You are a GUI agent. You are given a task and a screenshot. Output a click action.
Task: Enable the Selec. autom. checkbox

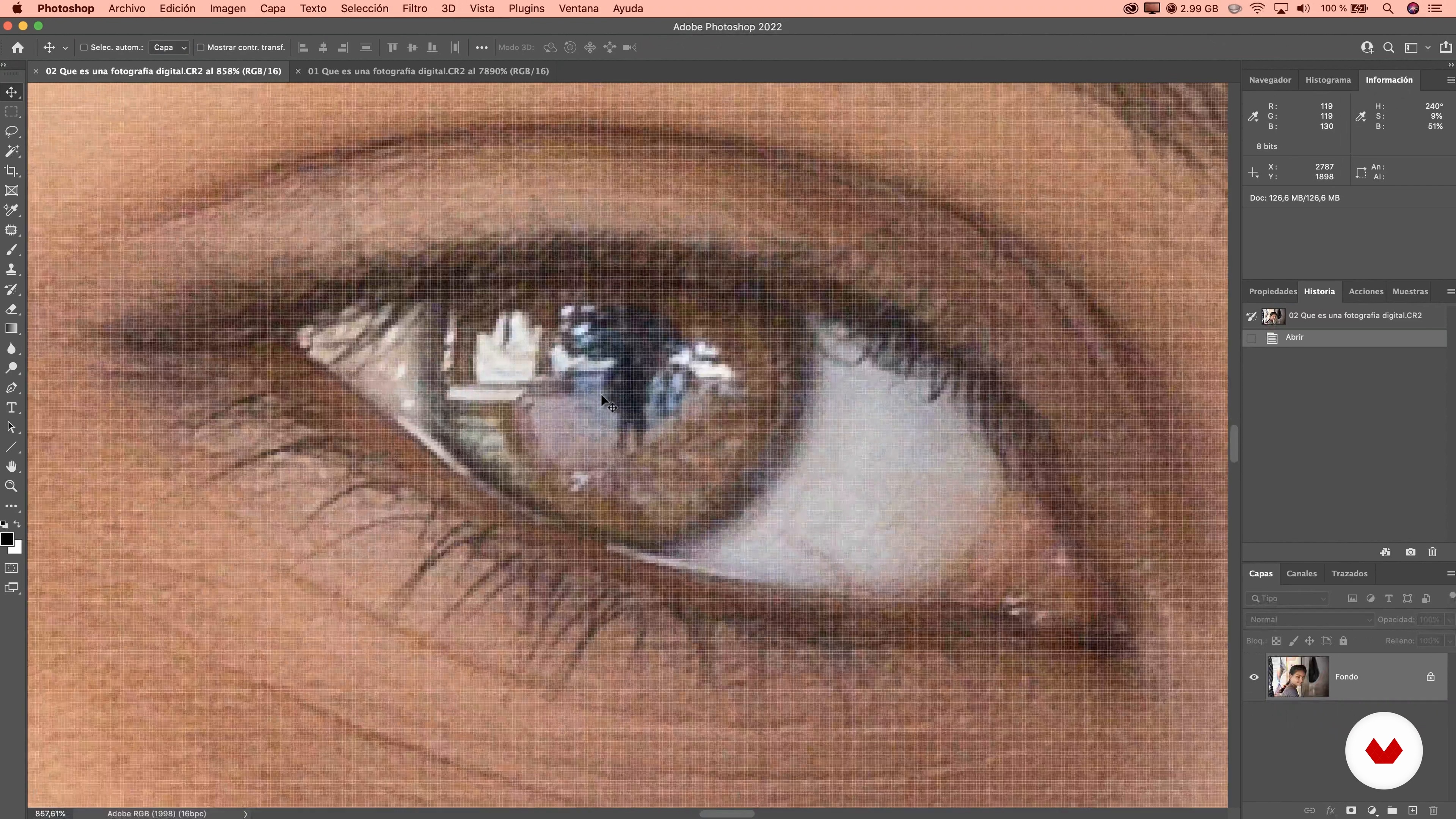tap(84, 47)
